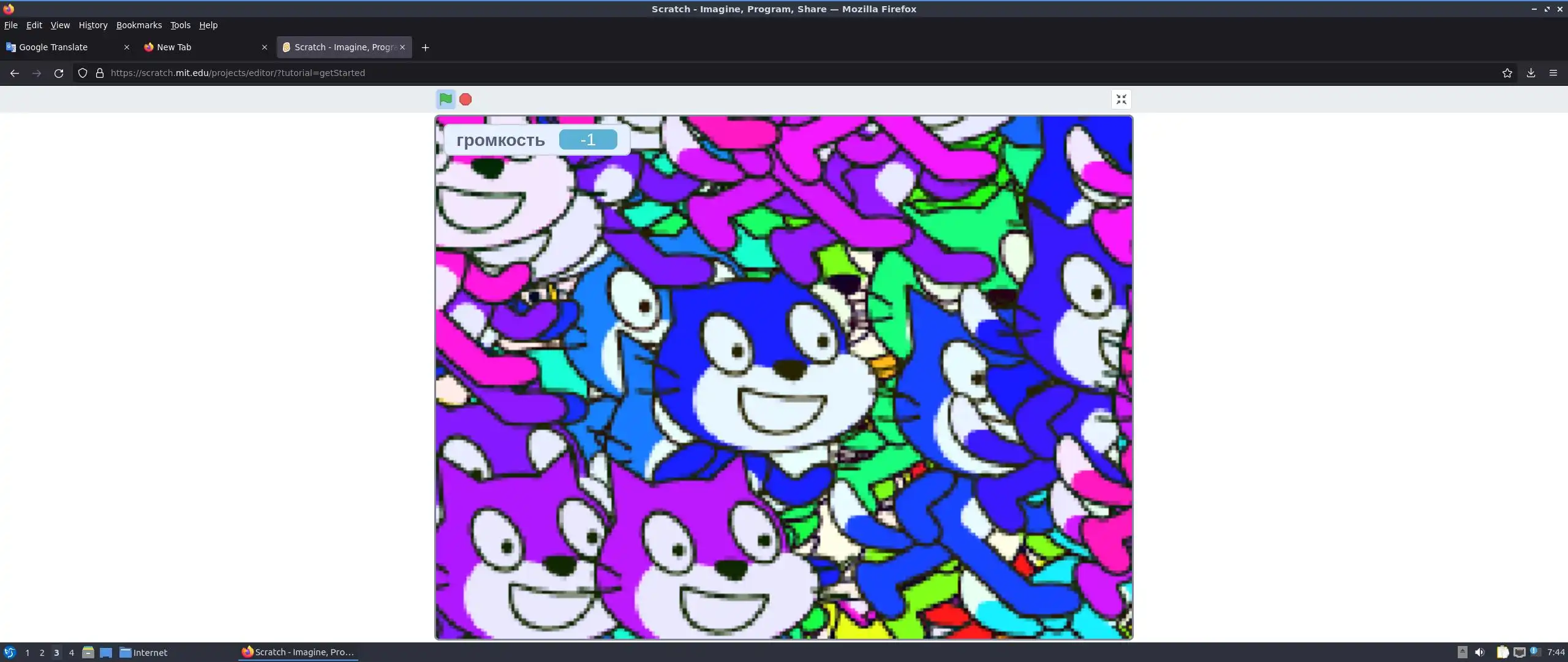The height and width of the screenshot is (662, 1568).
Task: Bookmark this page with star icon
Action: click(x=1507, y=73)
